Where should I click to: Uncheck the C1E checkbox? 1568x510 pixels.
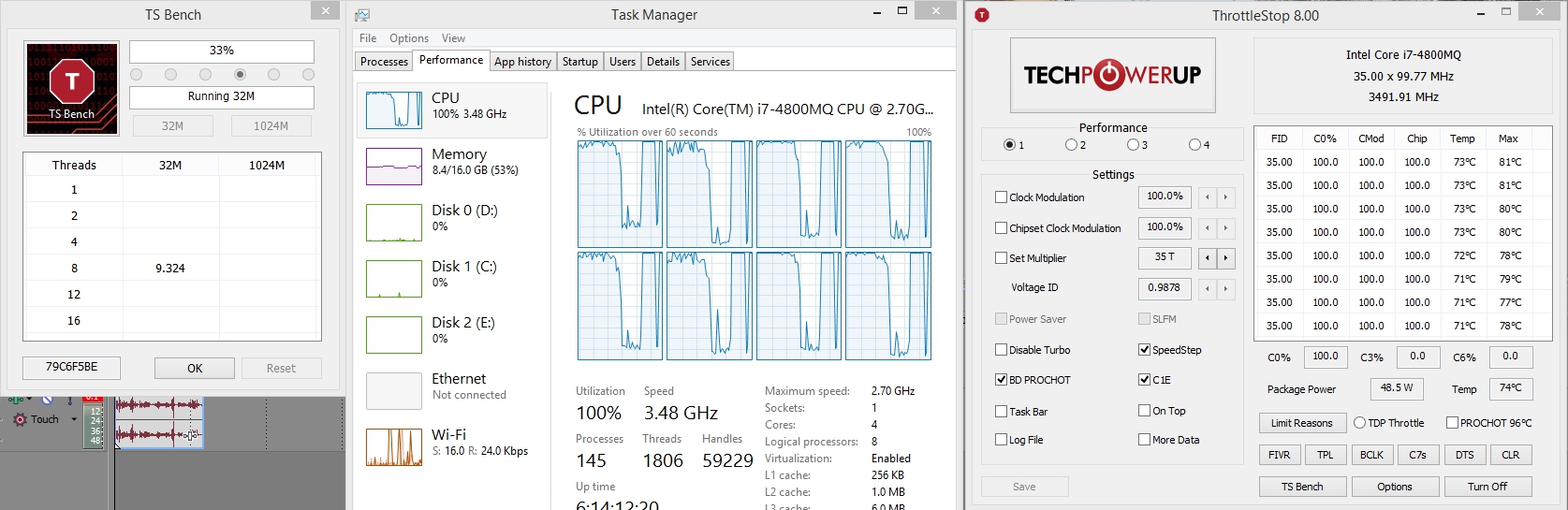coord(1144,380)
